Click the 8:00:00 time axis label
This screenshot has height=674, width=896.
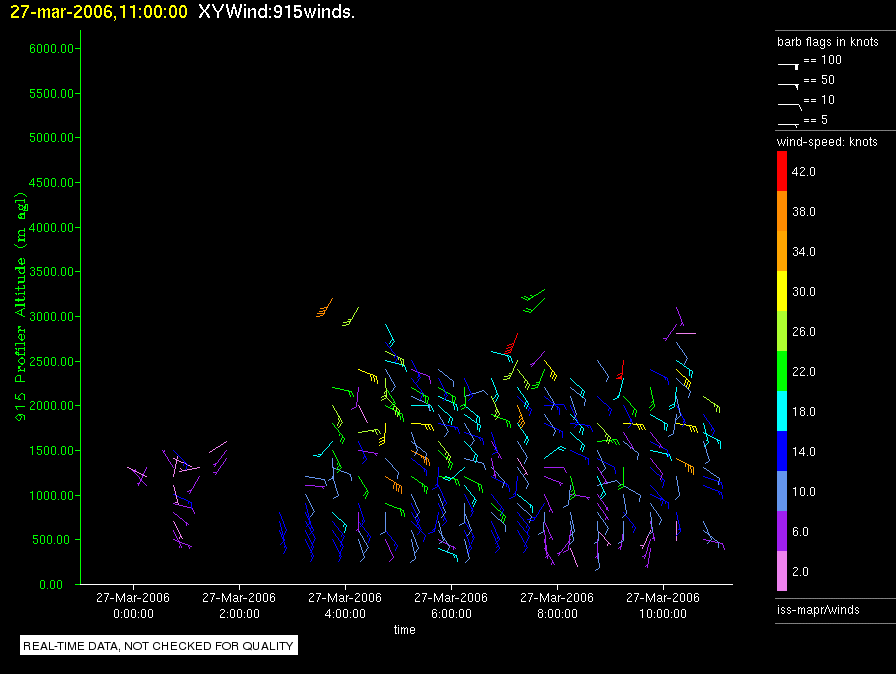pyautogui.click(x=557, y=614)
